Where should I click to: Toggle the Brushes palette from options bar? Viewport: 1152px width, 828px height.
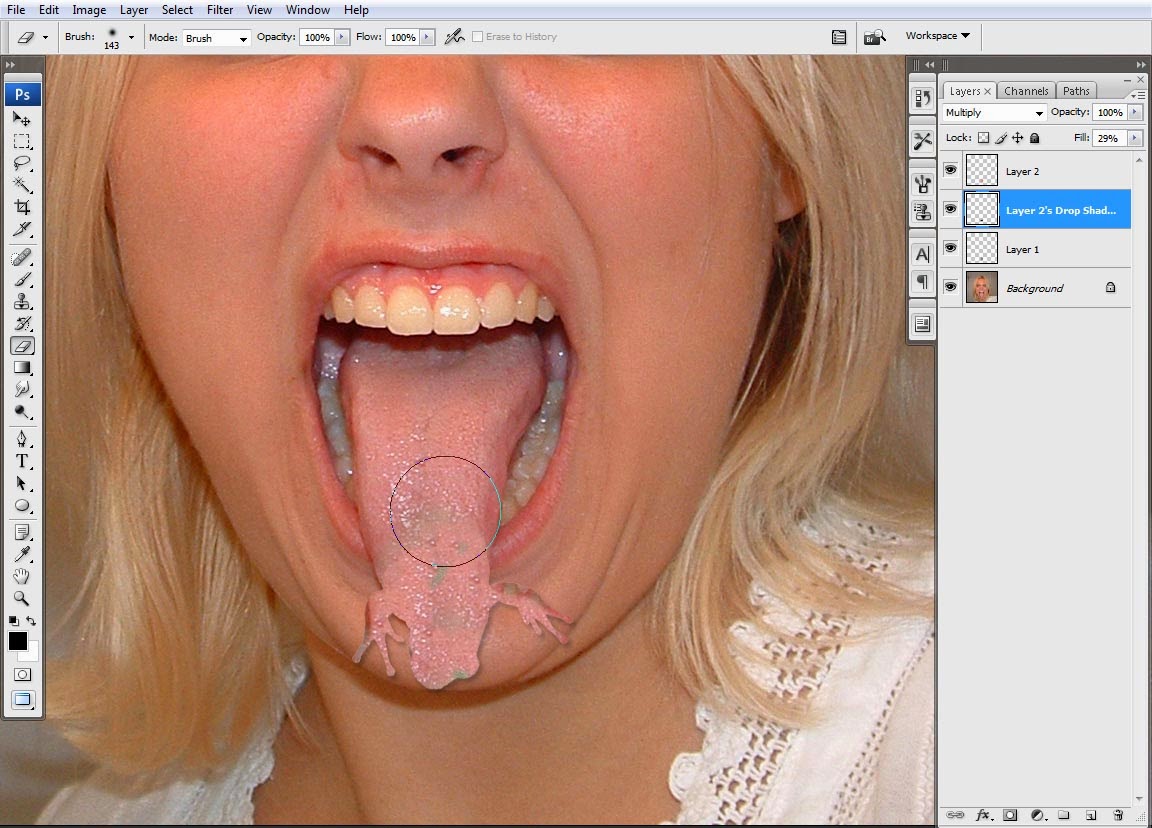839,37
